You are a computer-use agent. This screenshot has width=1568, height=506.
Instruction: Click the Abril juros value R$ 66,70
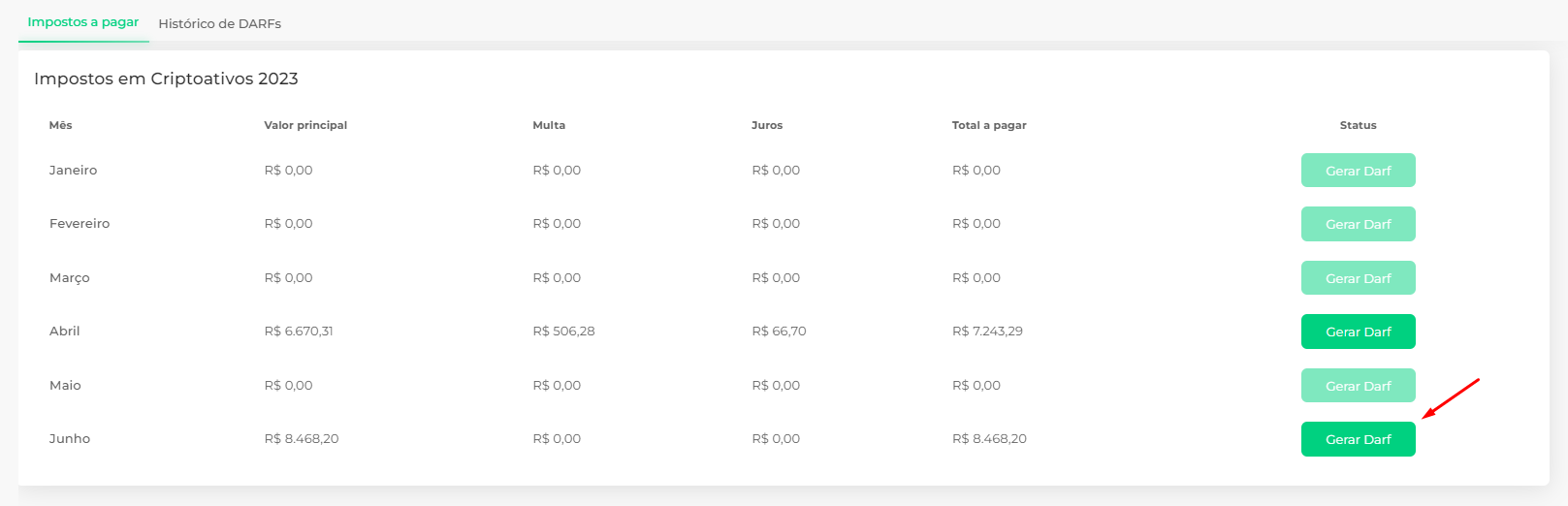tap(779, 331)
